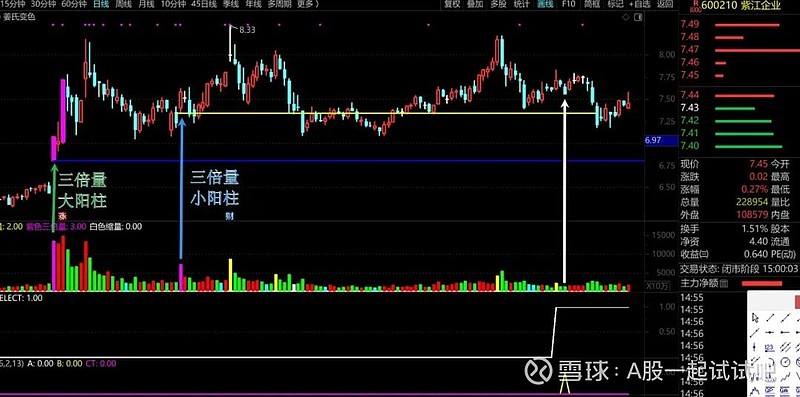The image size is (800, 397).
Task: Select the line segment tool beside the pointer
Action: pos(770,317)
